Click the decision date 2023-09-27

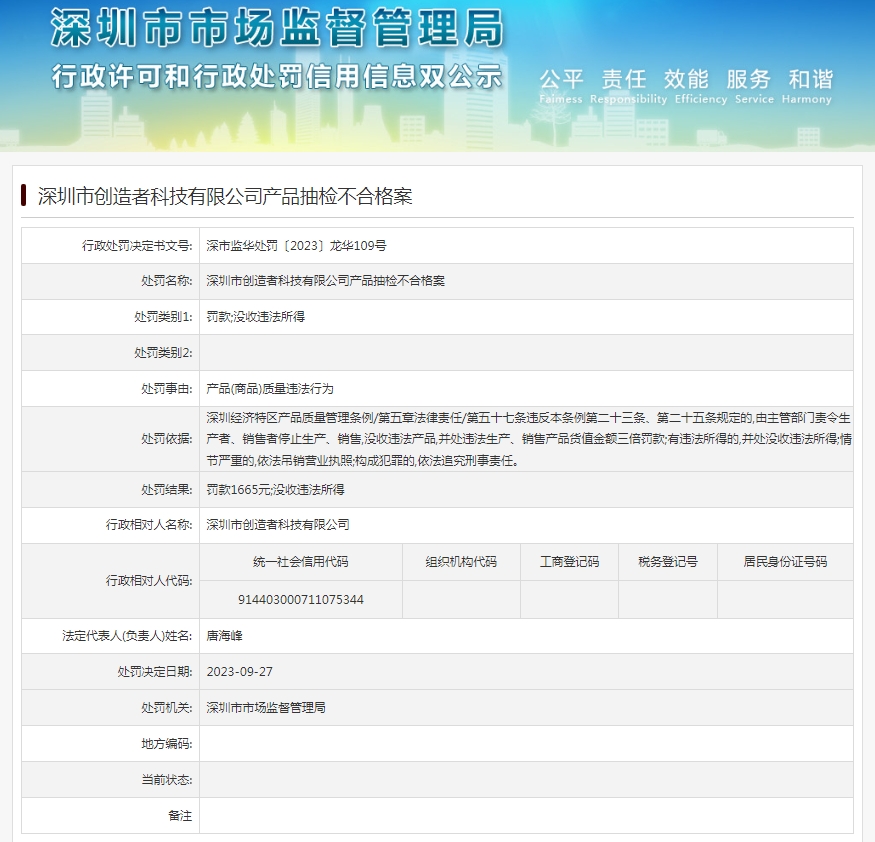point(239,672)
